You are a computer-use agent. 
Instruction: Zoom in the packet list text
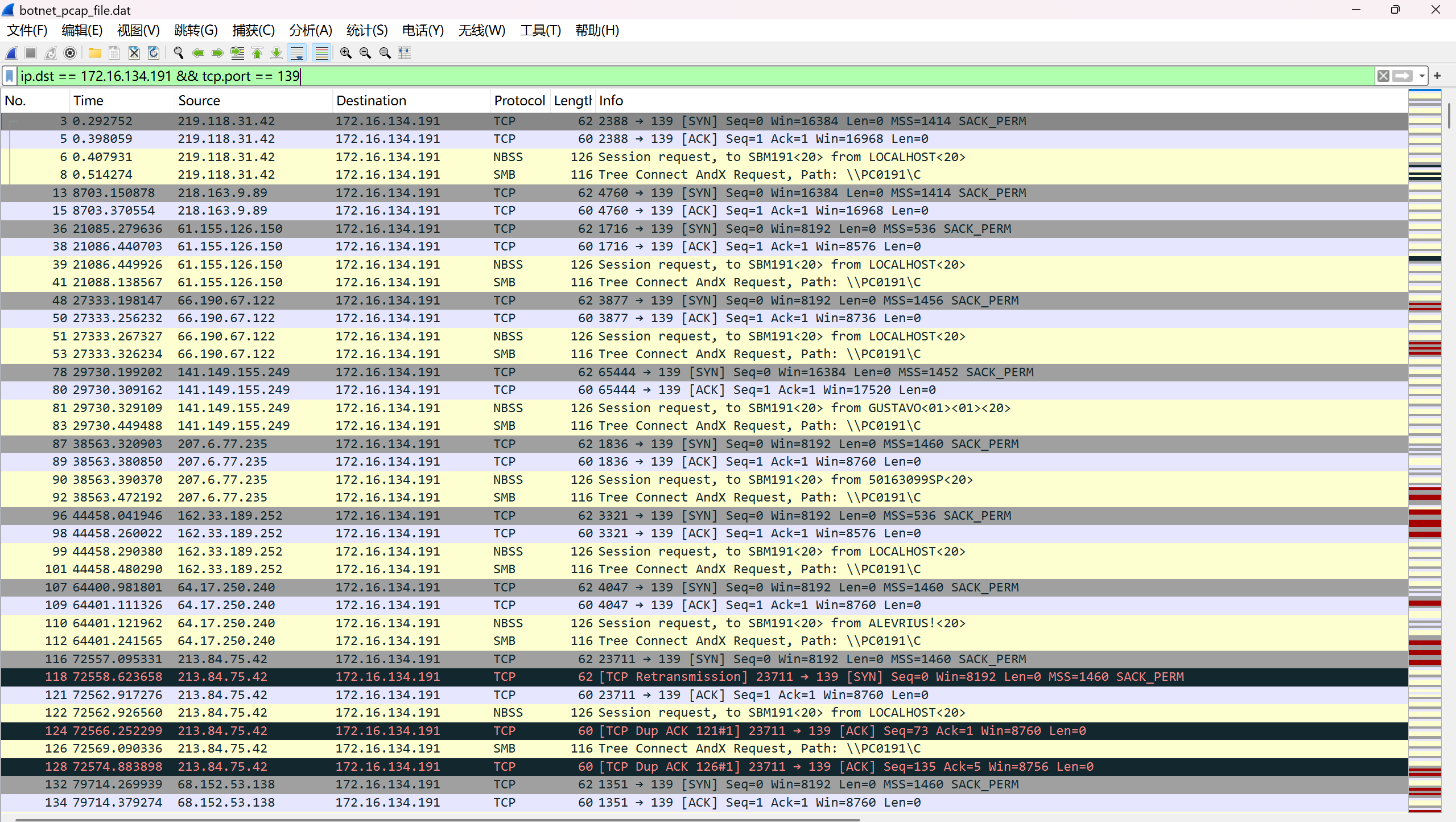coord(345,53)
